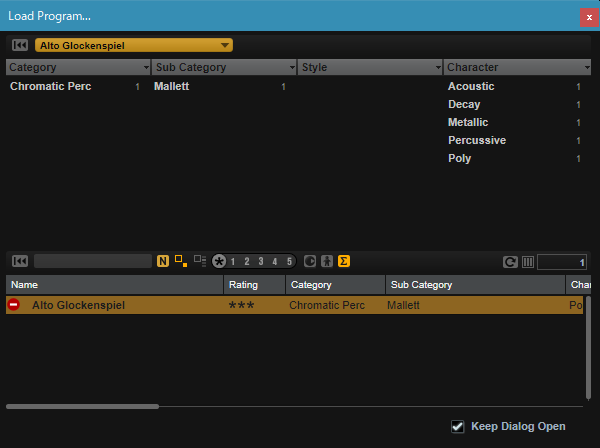Select the Mallett sub category filter

coord(171,86)
